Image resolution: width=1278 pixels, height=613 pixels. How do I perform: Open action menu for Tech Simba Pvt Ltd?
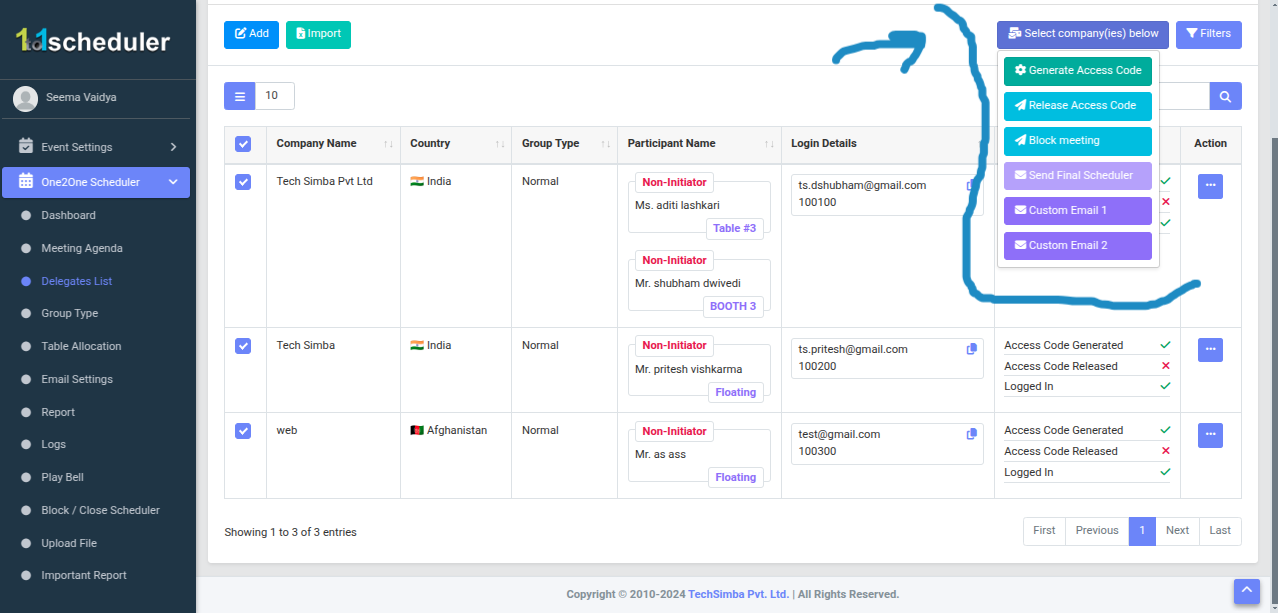[x=1210, y=186]
